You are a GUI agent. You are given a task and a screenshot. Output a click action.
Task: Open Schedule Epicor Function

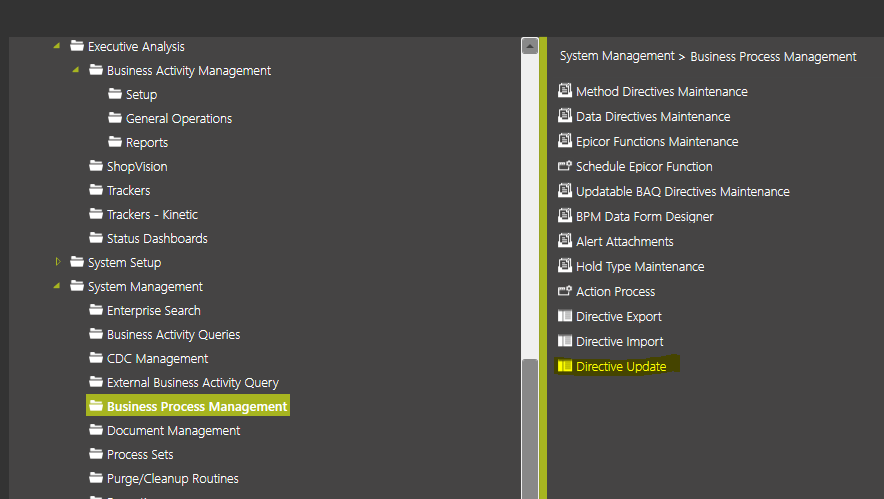[644, 166]
